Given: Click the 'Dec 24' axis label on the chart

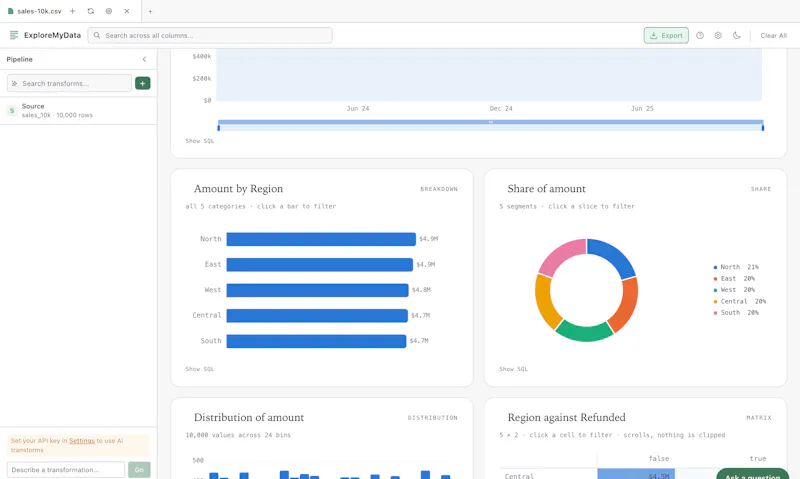Looking at the screenshot, I should [501, 109].
